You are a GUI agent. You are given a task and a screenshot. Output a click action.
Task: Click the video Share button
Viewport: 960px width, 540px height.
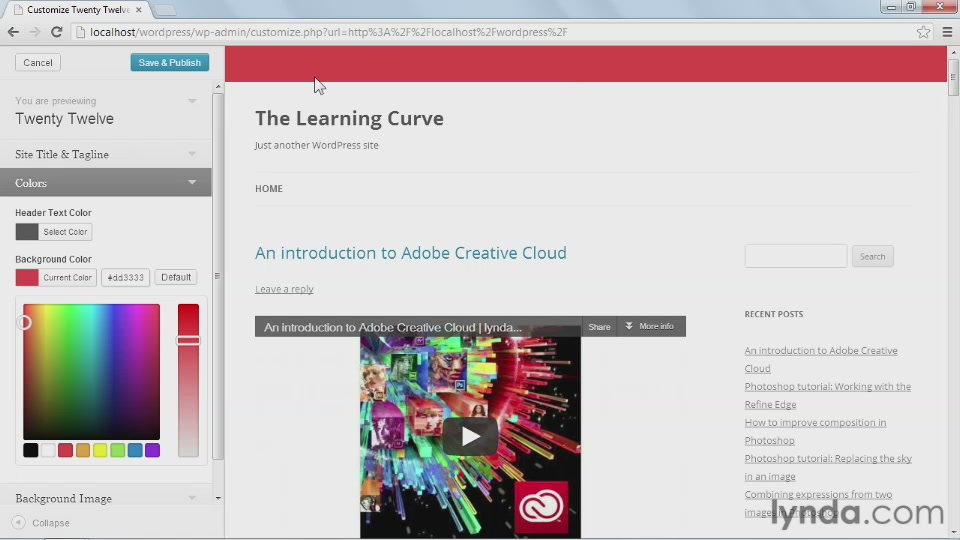coord(599,326)
